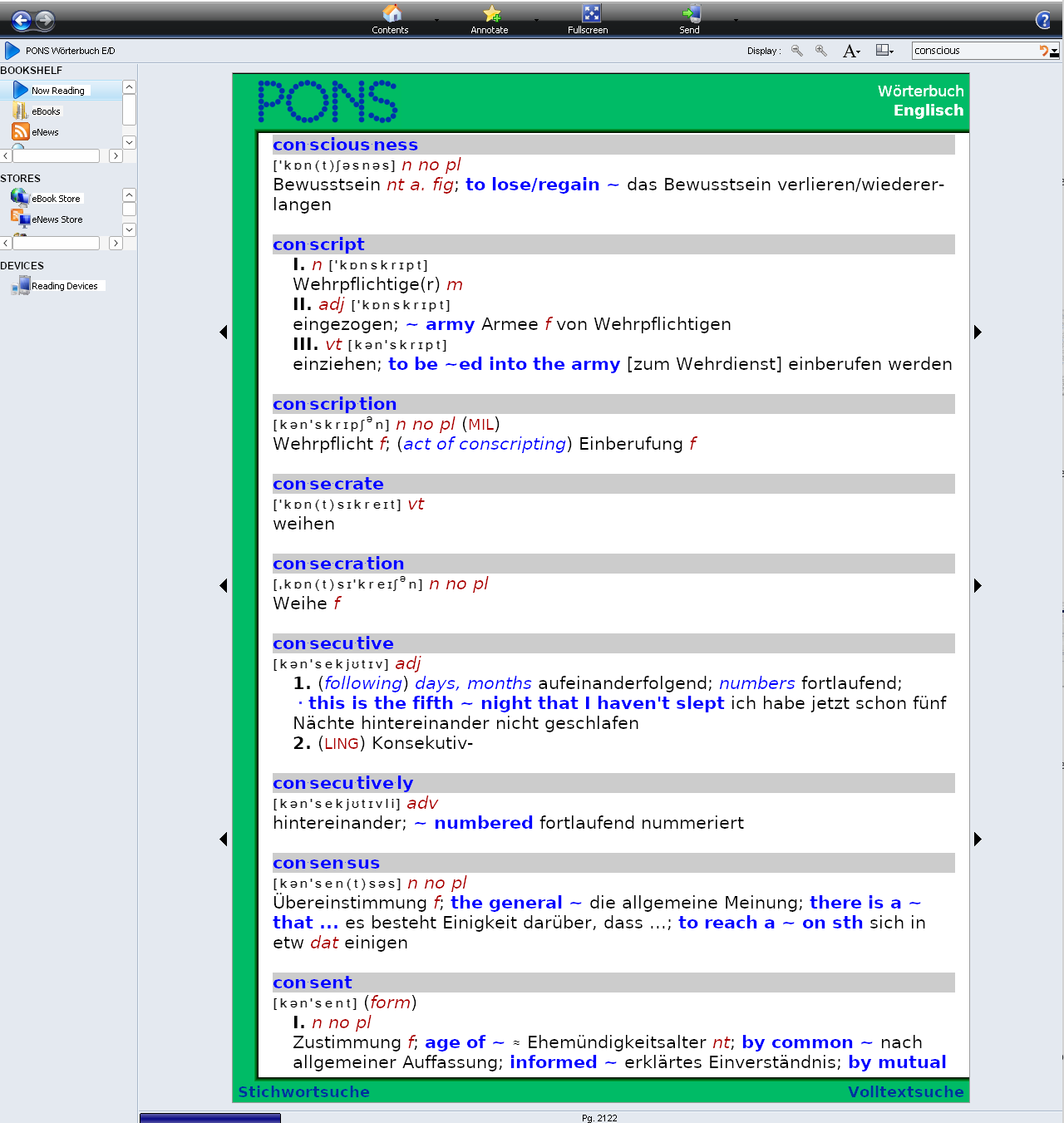Click the phrase 'act of conscripting'
The height and width of the screenshot is (1123, 1064).
(485, 444)
